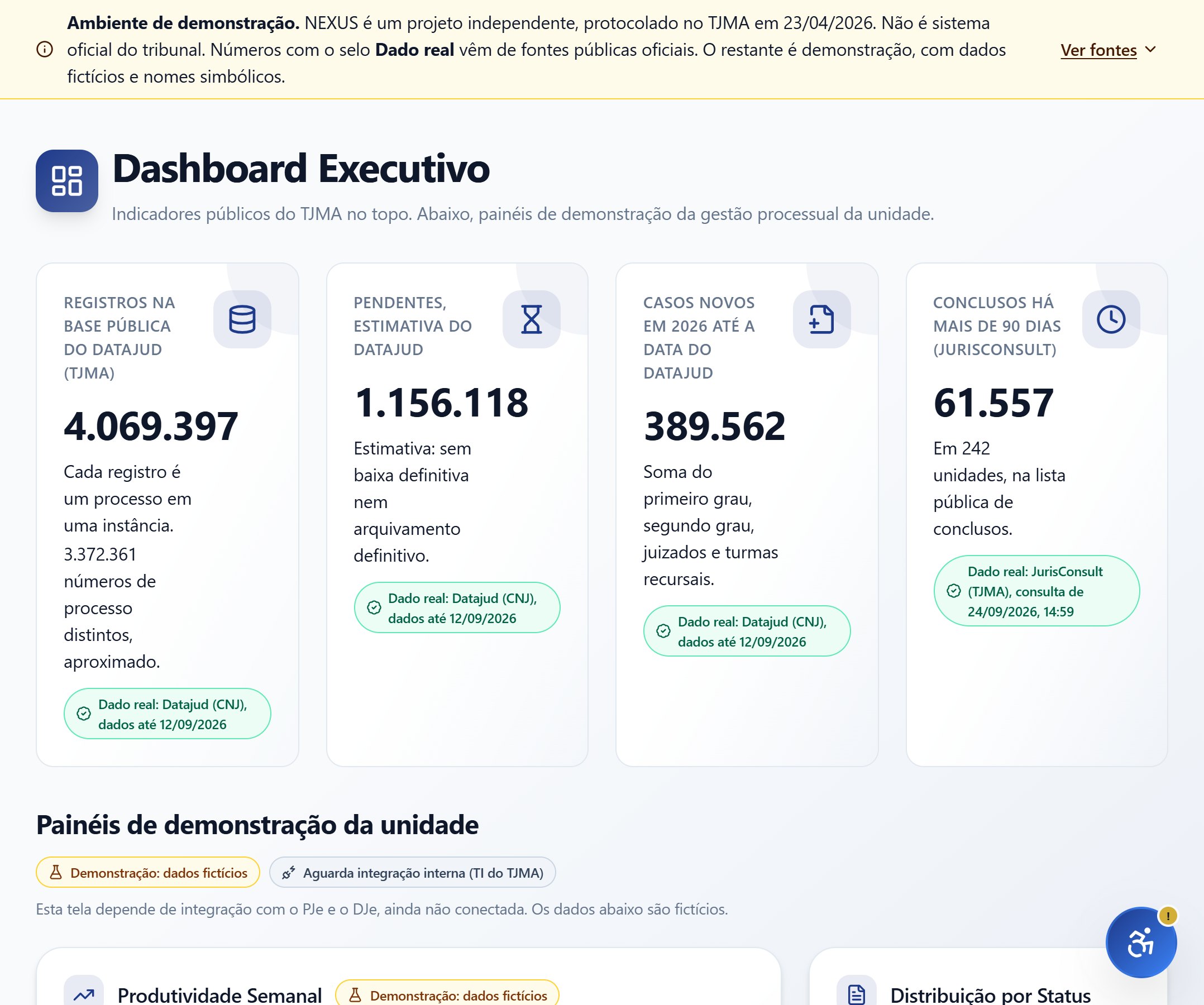Click the clock icon on the Conclusos card

pos(1111,319)
